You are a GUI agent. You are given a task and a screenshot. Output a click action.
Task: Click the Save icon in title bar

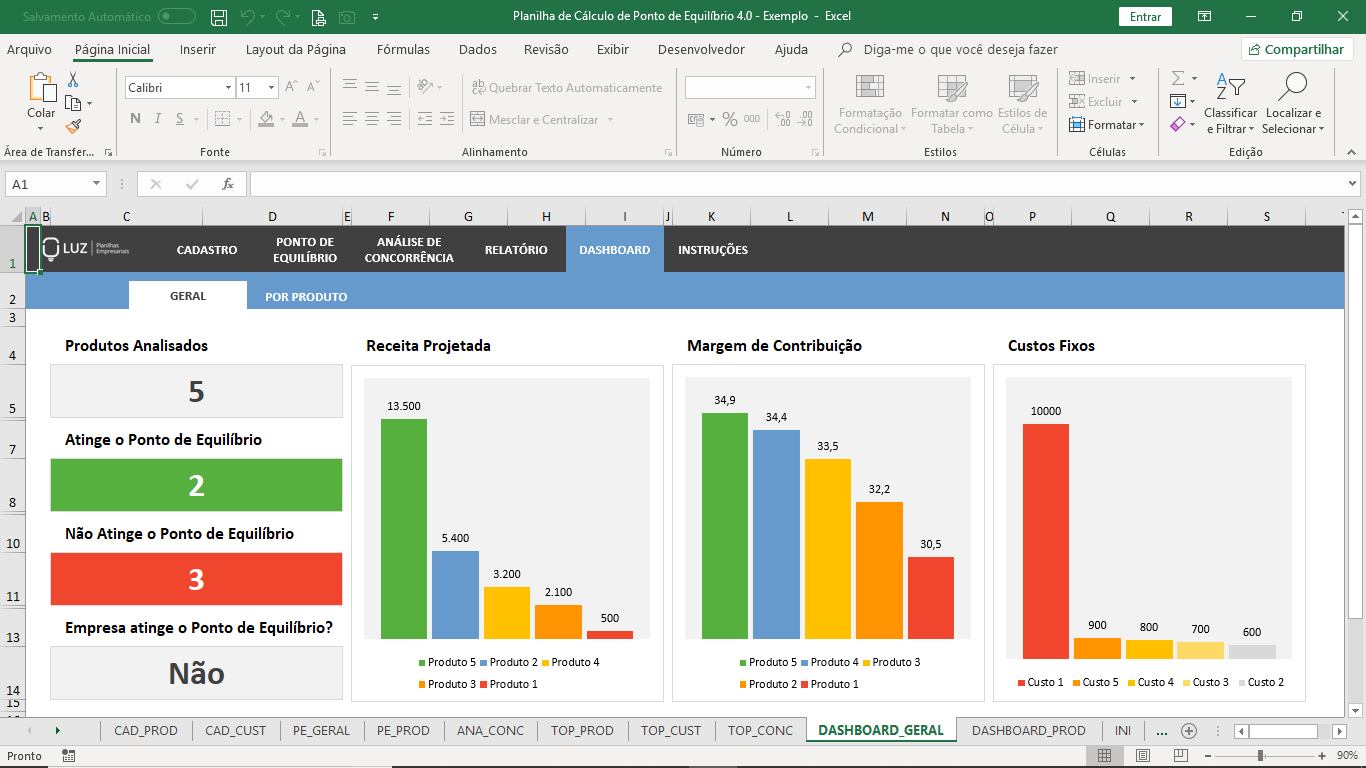point(220,17)
